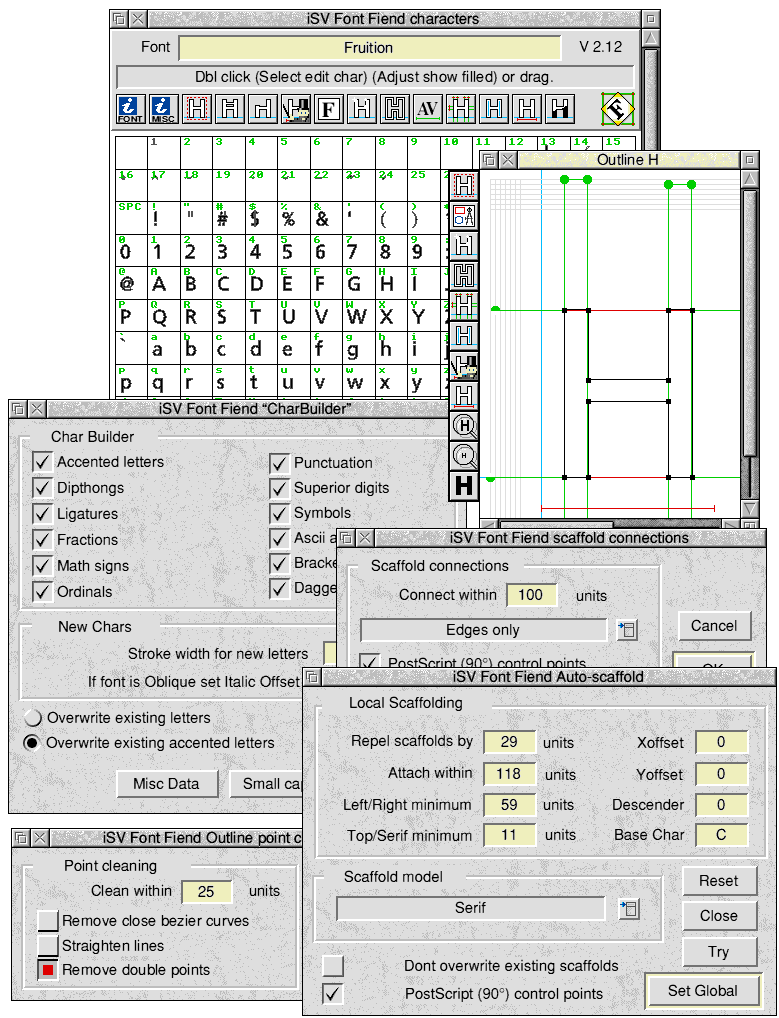Click bounding-box H icon in characters window toolbar

point(197,109)
